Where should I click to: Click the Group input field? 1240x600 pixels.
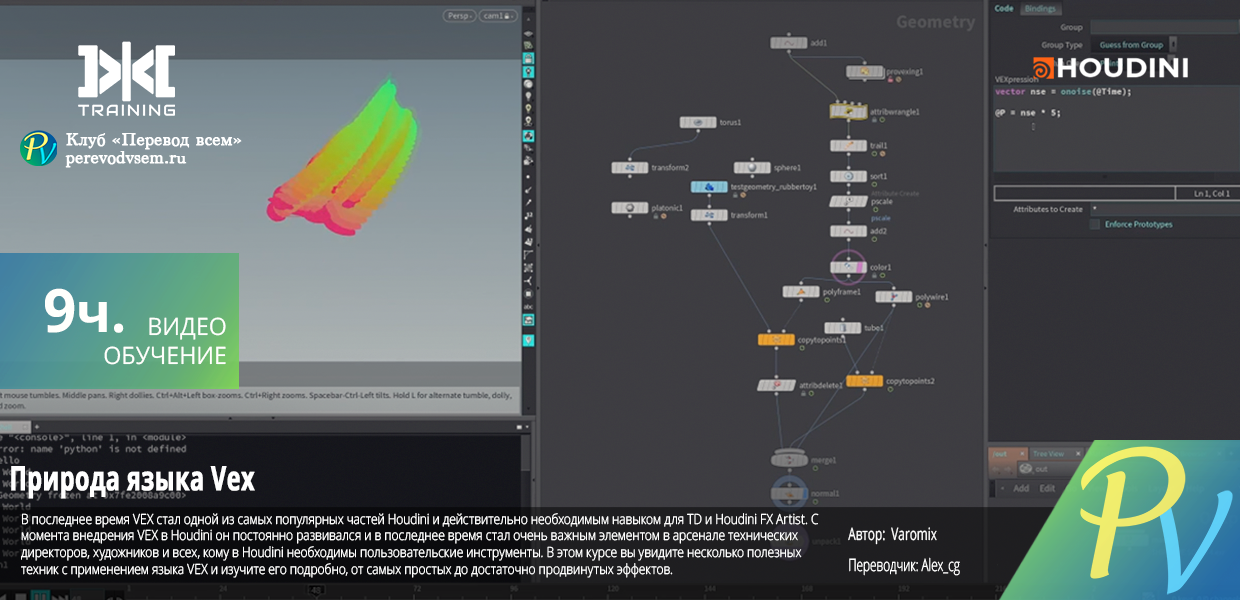pyautogui.click(x=1164, y=28)
